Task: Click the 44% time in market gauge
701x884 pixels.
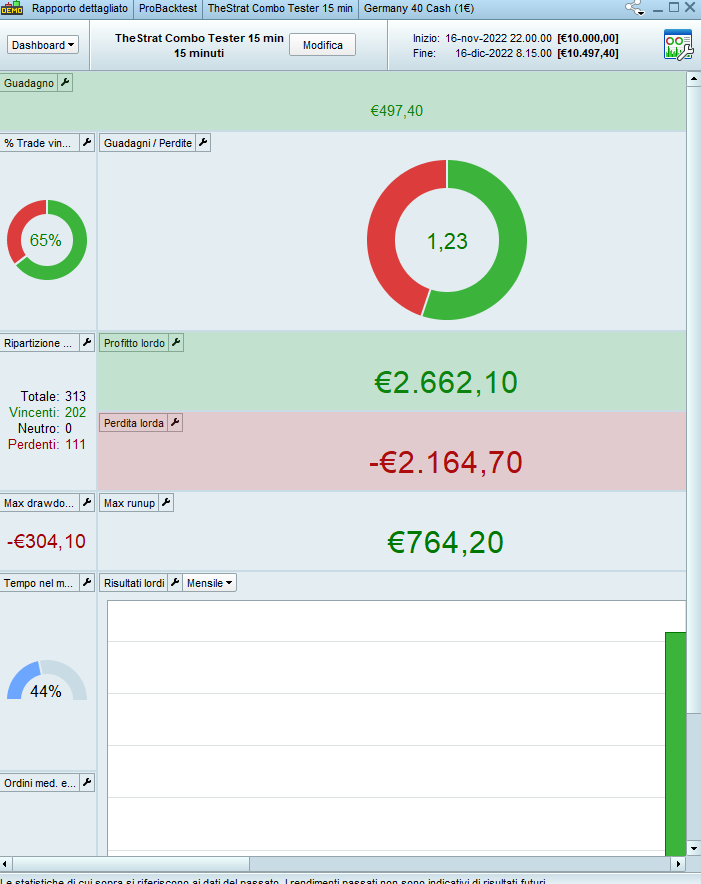Action: tap(47, 680)
